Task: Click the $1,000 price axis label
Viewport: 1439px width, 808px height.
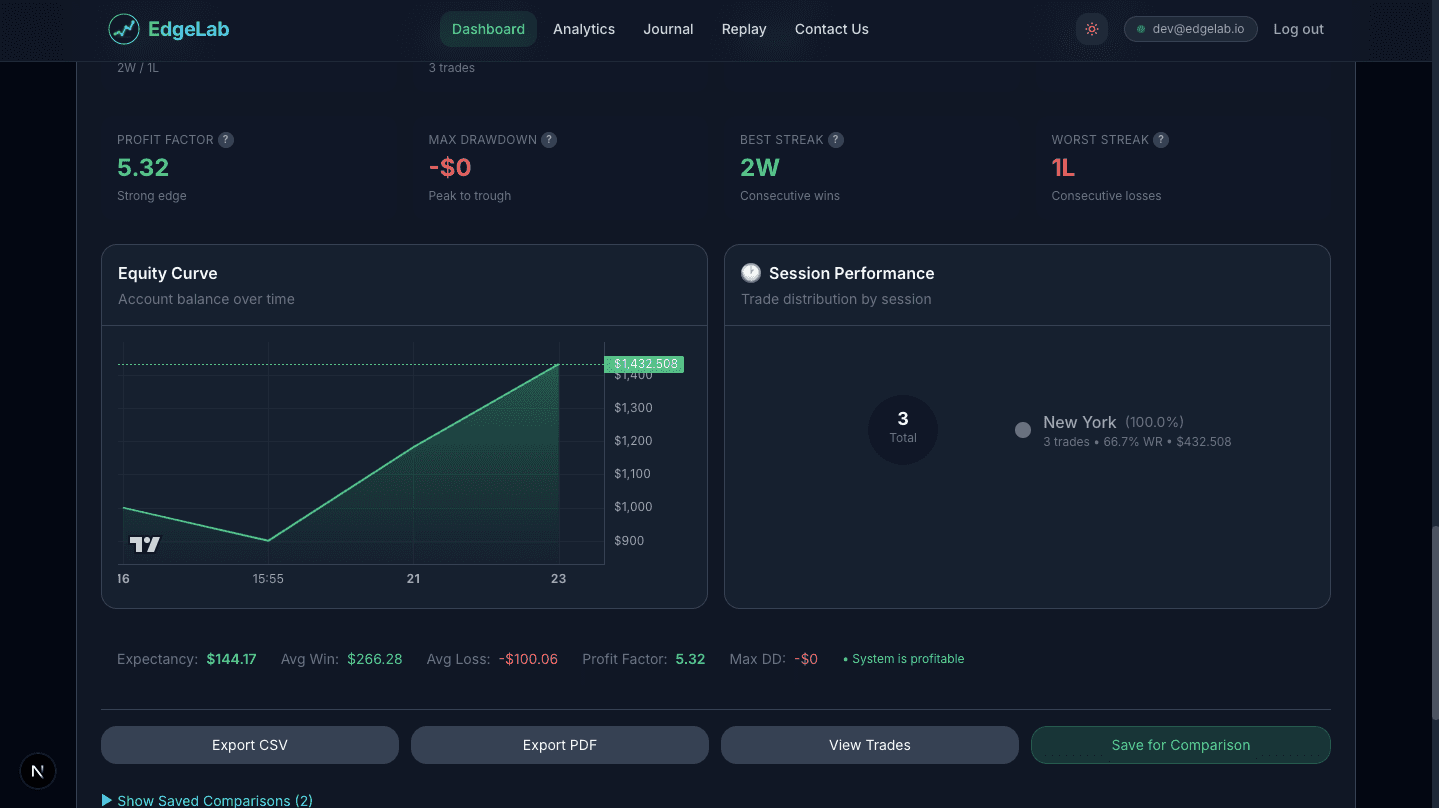Action: click(x=634, y=507)
